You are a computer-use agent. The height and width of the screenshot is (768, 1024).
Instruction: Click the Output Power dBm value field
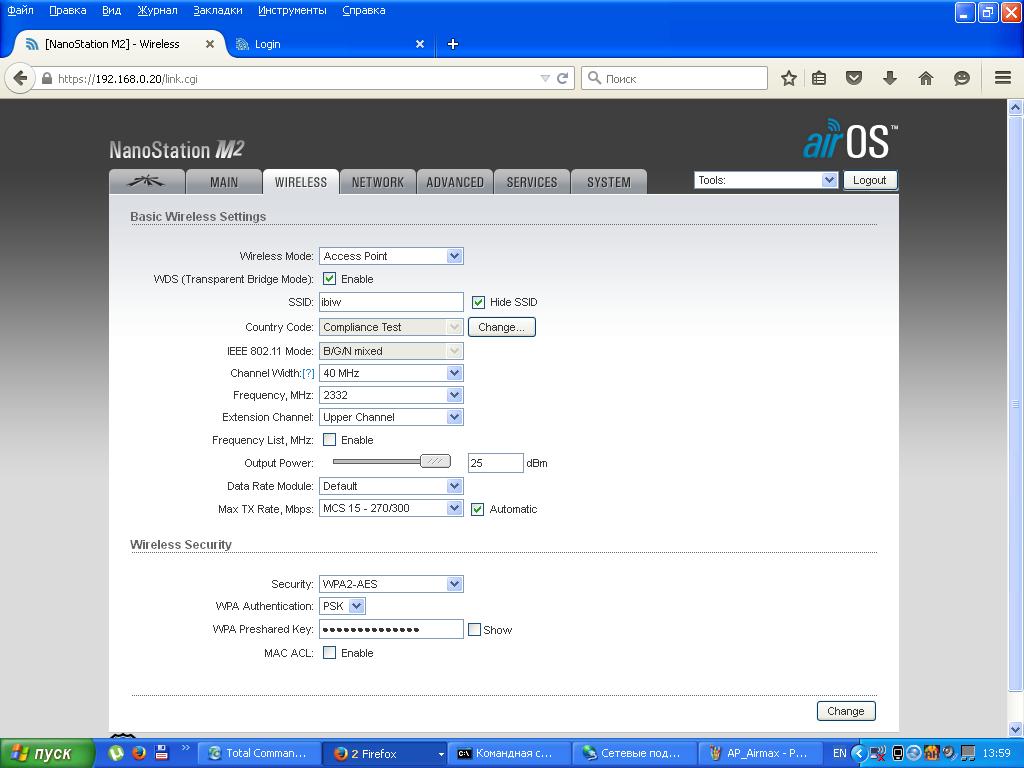pos(496,463)
